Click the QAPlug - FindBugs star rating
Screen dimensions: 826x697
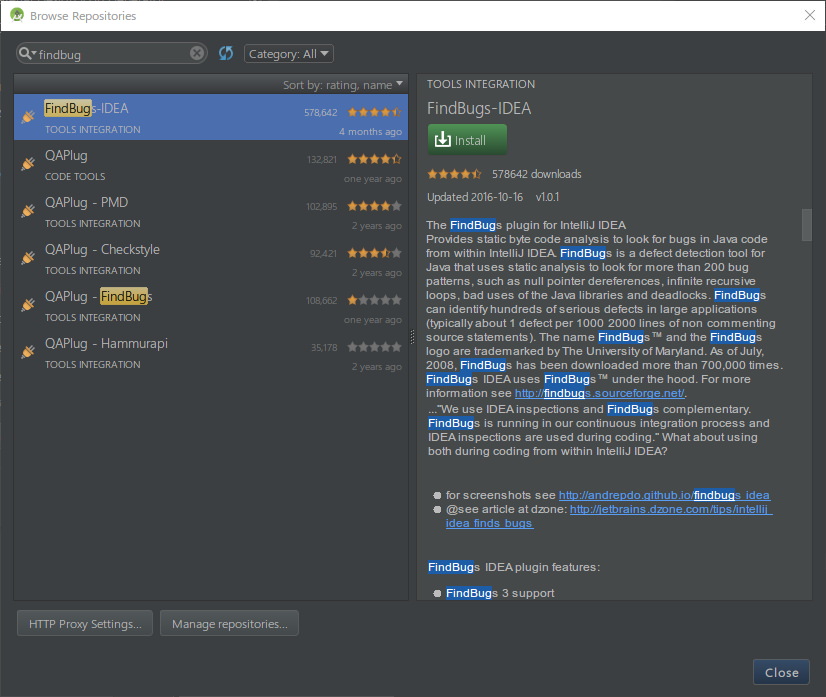(x=375, y=300)
